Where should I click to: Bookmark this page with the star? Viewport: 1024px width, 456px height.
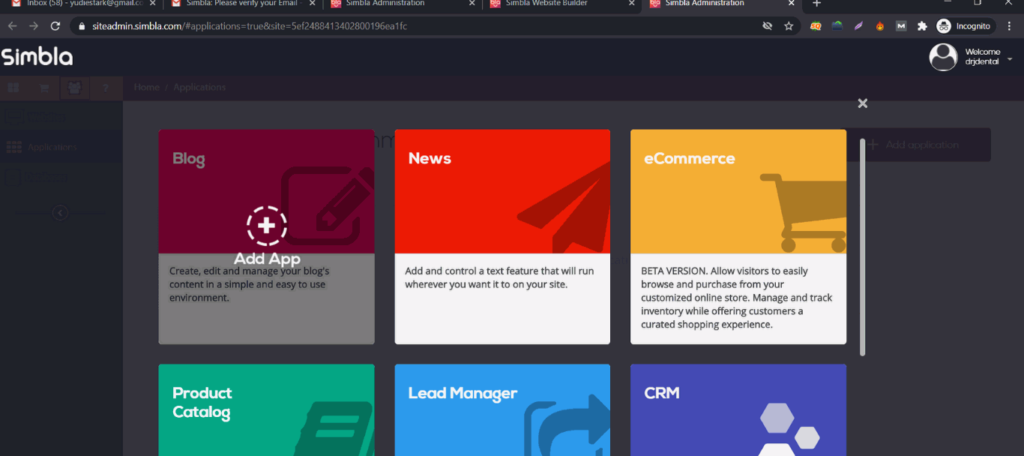788,26
